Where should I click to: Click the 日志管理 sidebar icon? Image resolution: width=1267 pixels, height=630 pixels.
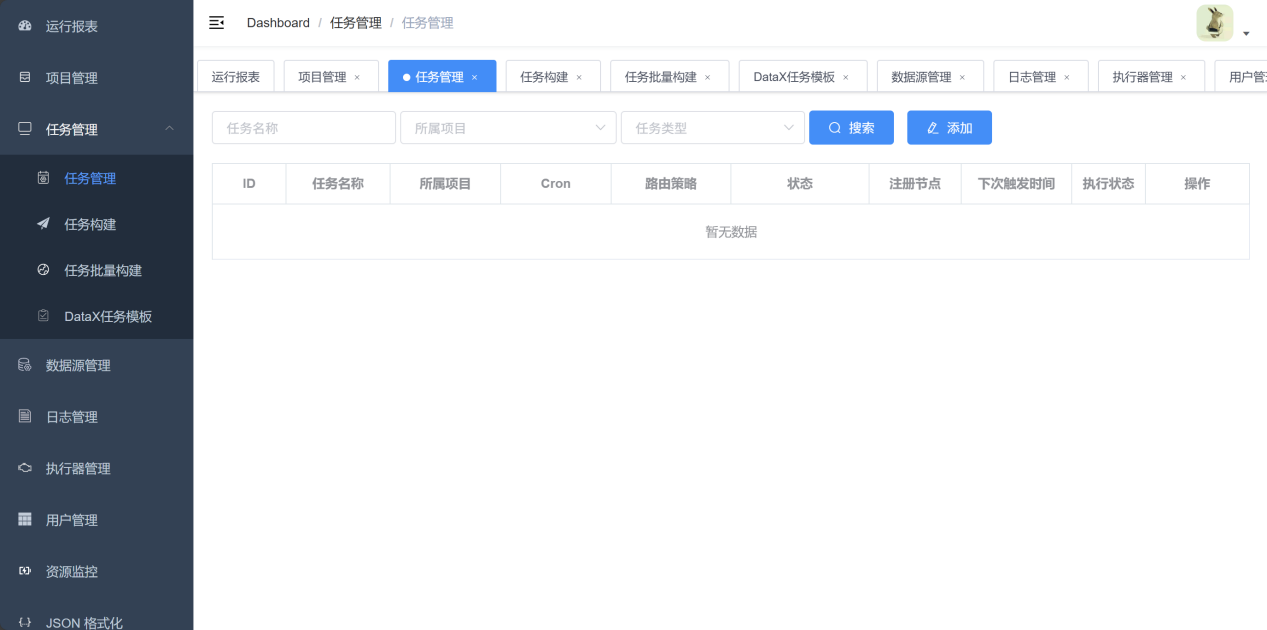coord(25,416)
